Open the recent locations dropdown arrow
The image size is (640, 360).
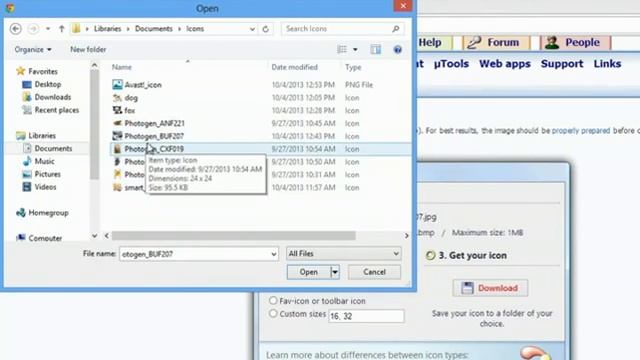48,29
